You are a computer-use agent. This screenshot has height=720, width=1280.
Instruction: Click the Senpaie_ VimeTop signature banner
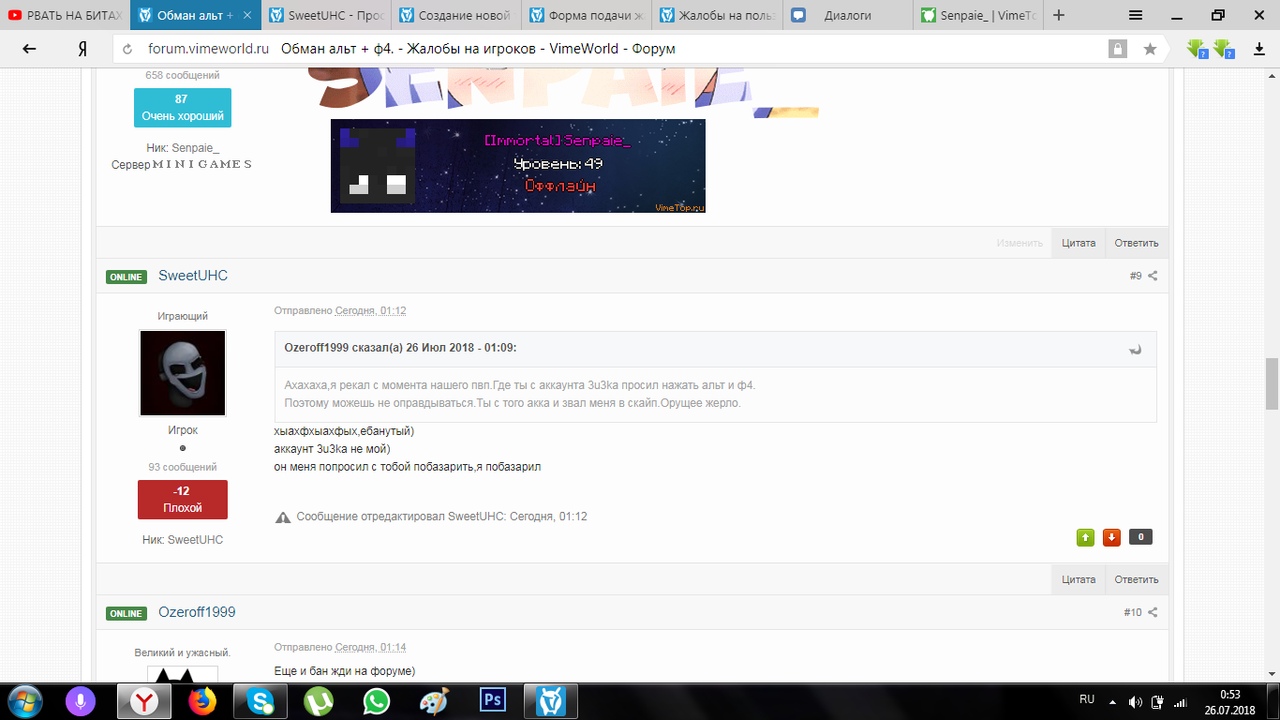pos(518,166)
